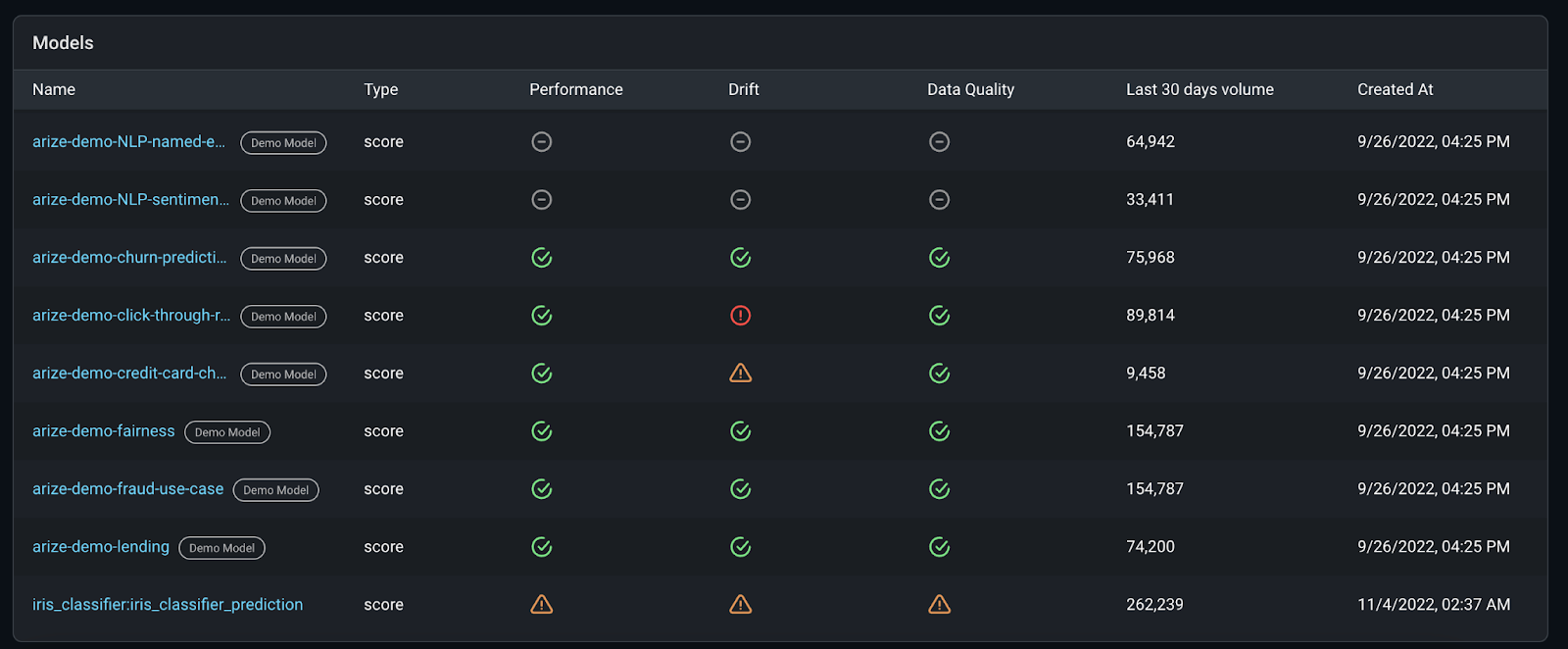Screen dimensions: 1568x649
Task: Select the Performance checkmark for arize-demo-fraud-use-case
Action: click(x=542, y=489)
